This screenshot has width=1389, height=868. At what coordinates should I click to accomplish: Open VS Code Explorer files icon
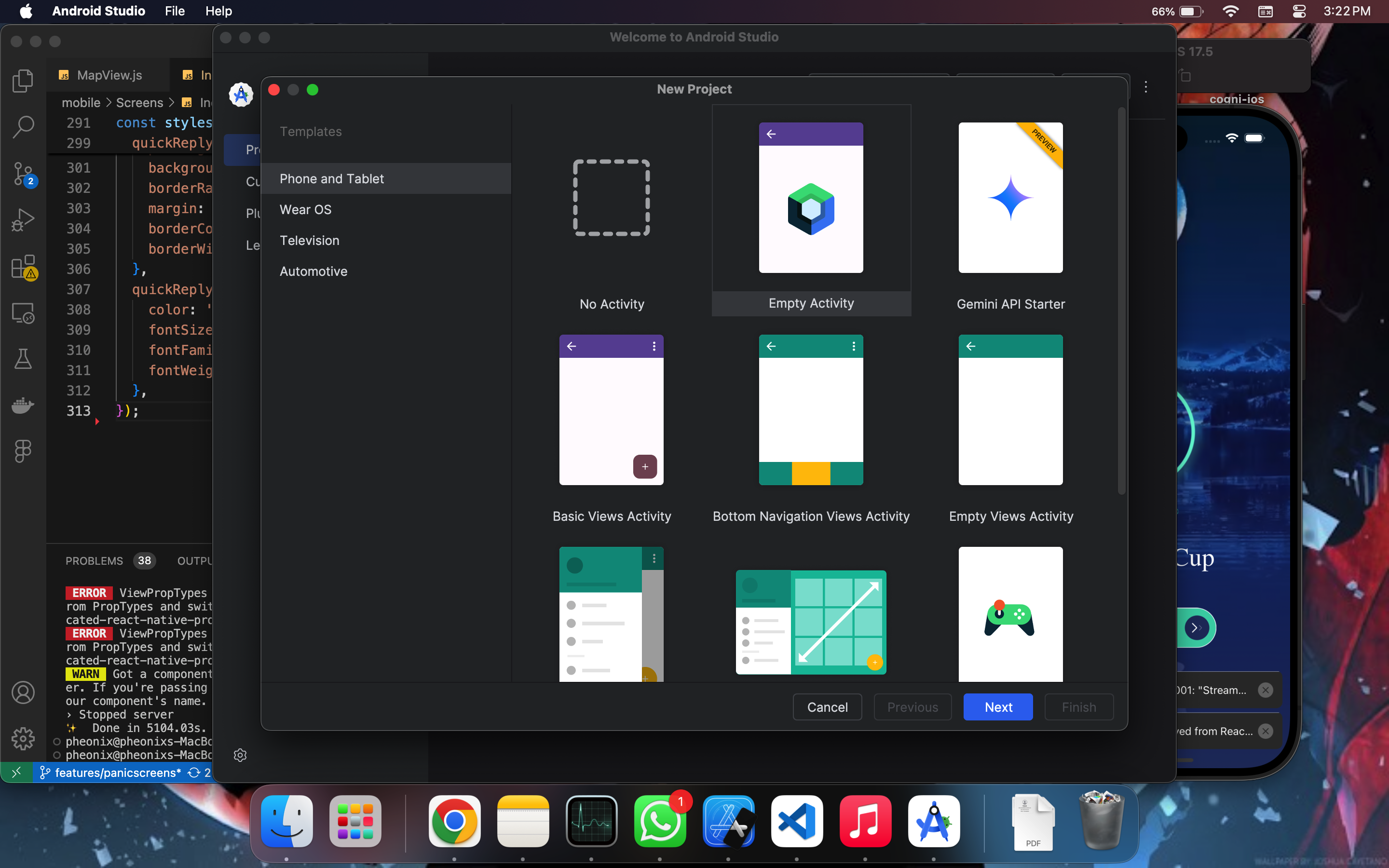tap(23, 81)
